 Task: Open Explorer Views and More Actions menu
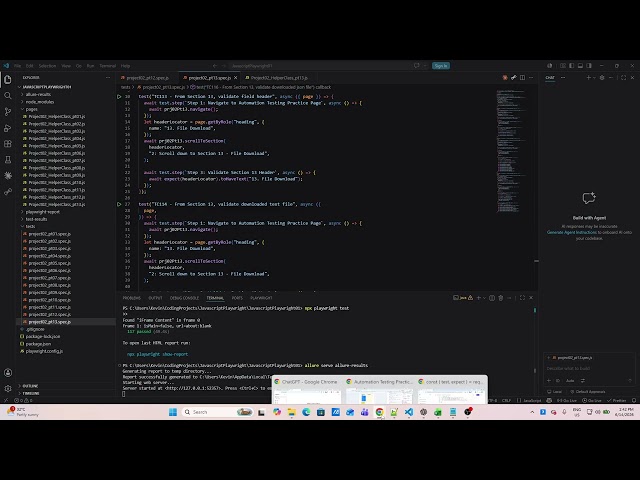(x=108, y=78)
